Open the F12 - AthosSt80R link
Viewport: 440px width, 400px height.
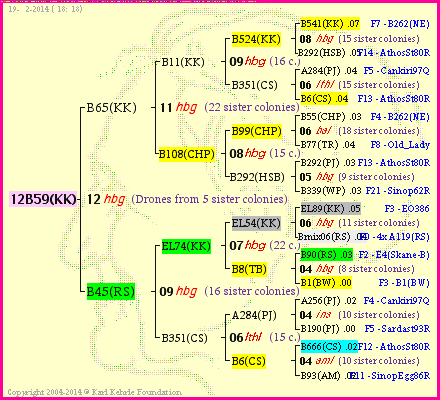click(394, 347)
